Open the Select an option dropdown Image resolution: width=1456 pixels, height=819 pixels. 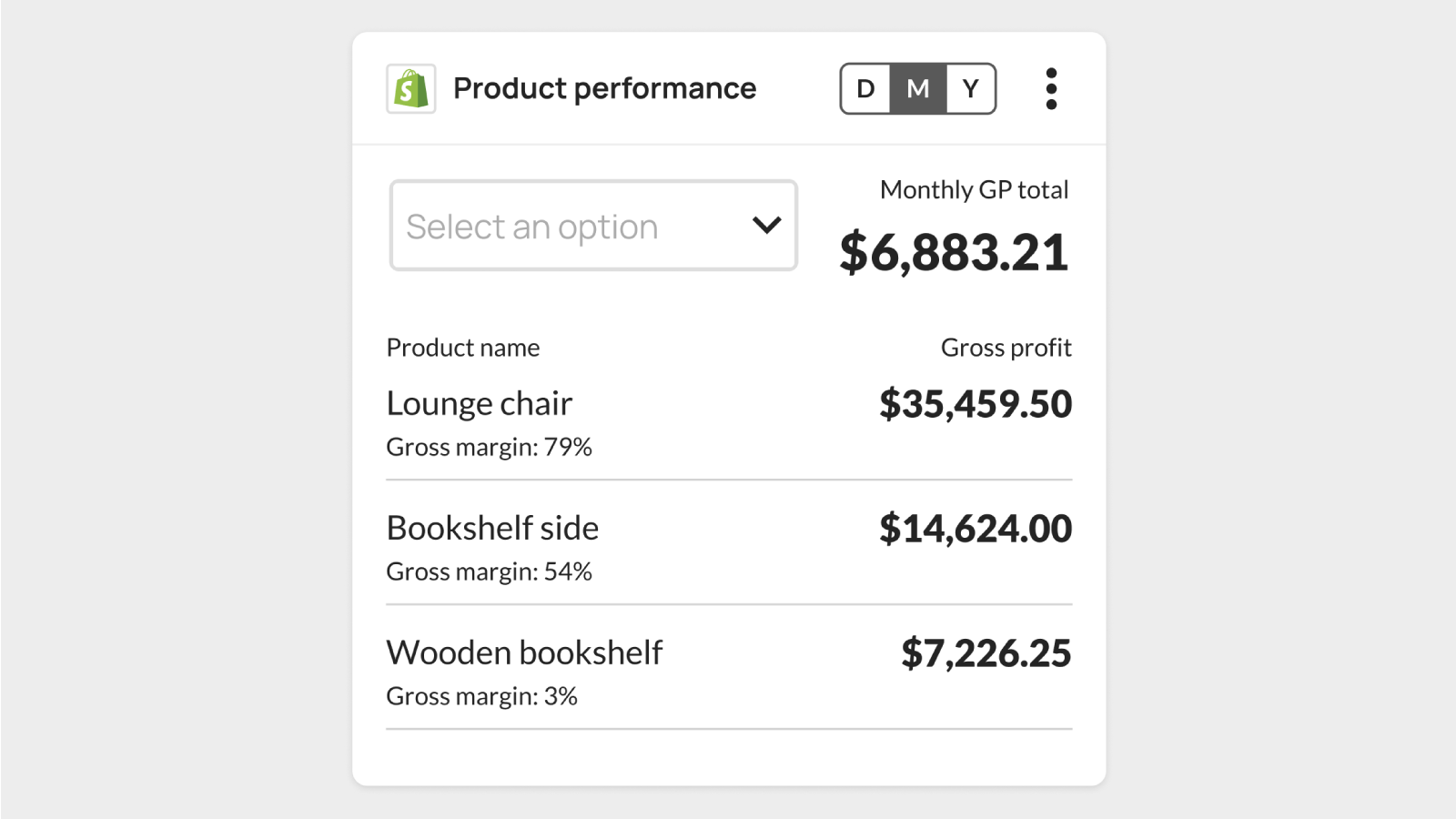[593, 226]
